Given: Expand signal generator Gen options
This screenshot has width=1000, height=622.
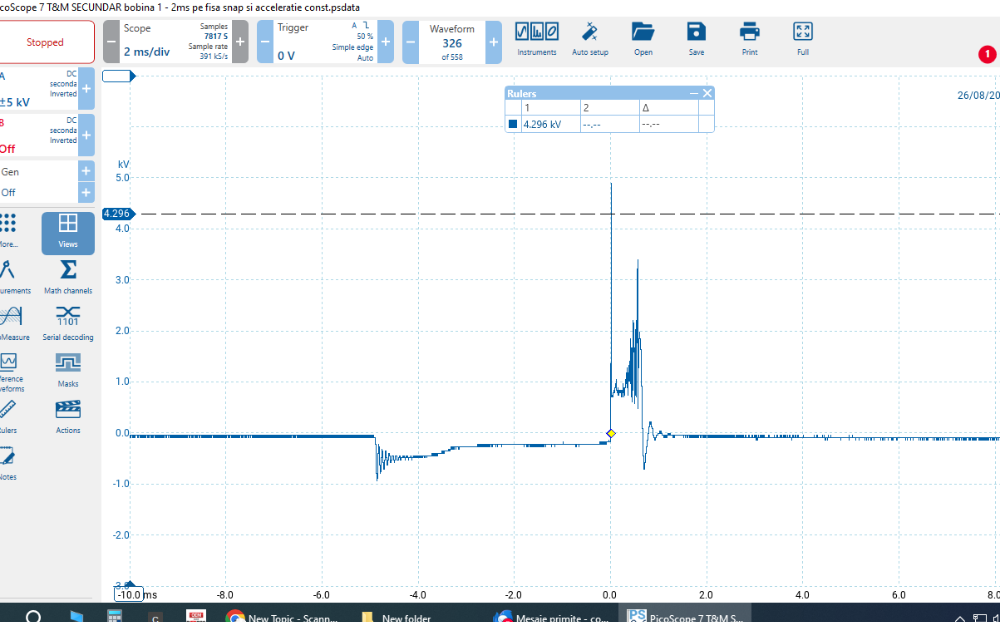Looking at the screenshot, I should coord(87,171).
